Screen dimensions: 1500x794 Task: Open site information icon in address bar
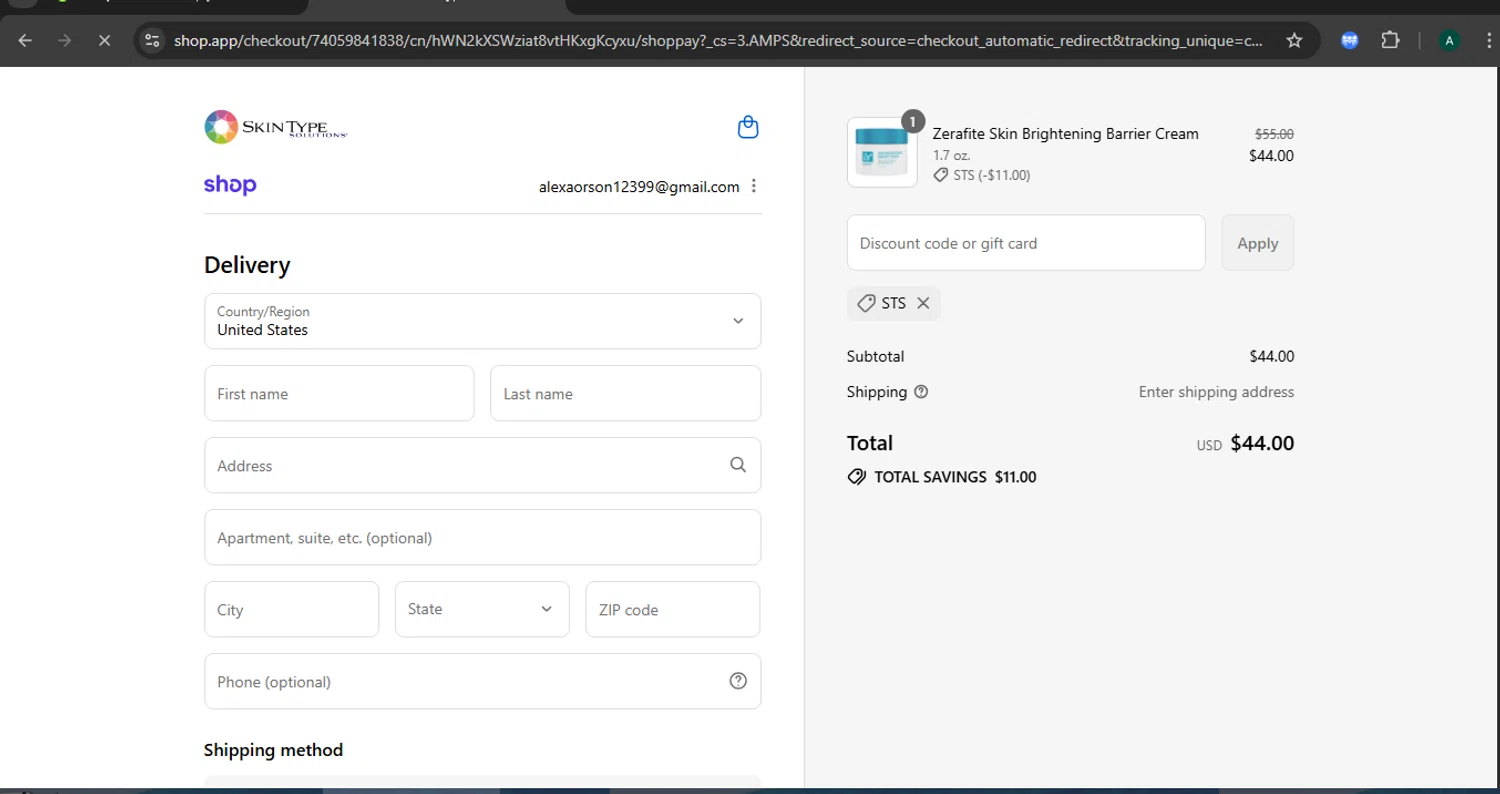coord(152,41)
